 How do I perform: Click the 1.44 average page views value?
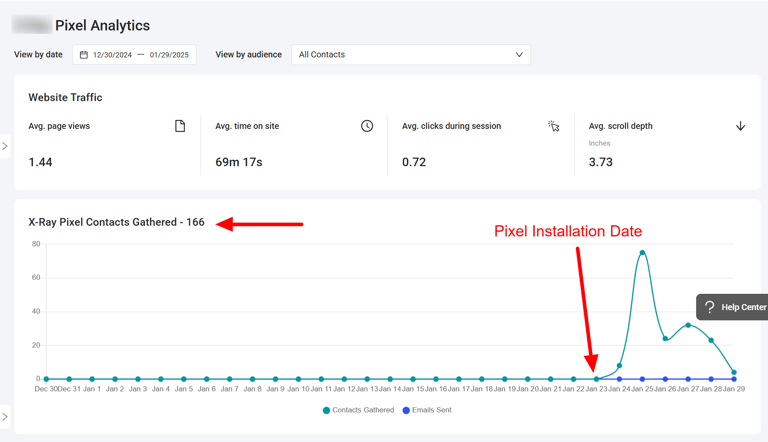tap(40, 162)
